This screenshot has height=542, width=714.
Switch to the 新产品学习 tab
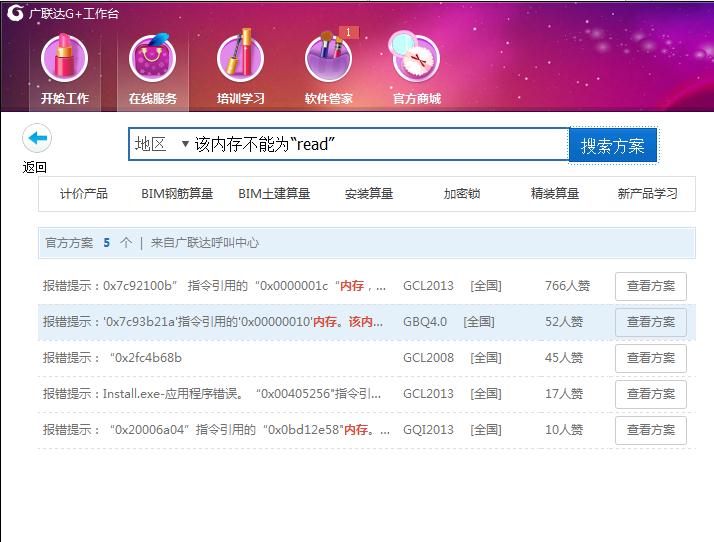[648, 194]
